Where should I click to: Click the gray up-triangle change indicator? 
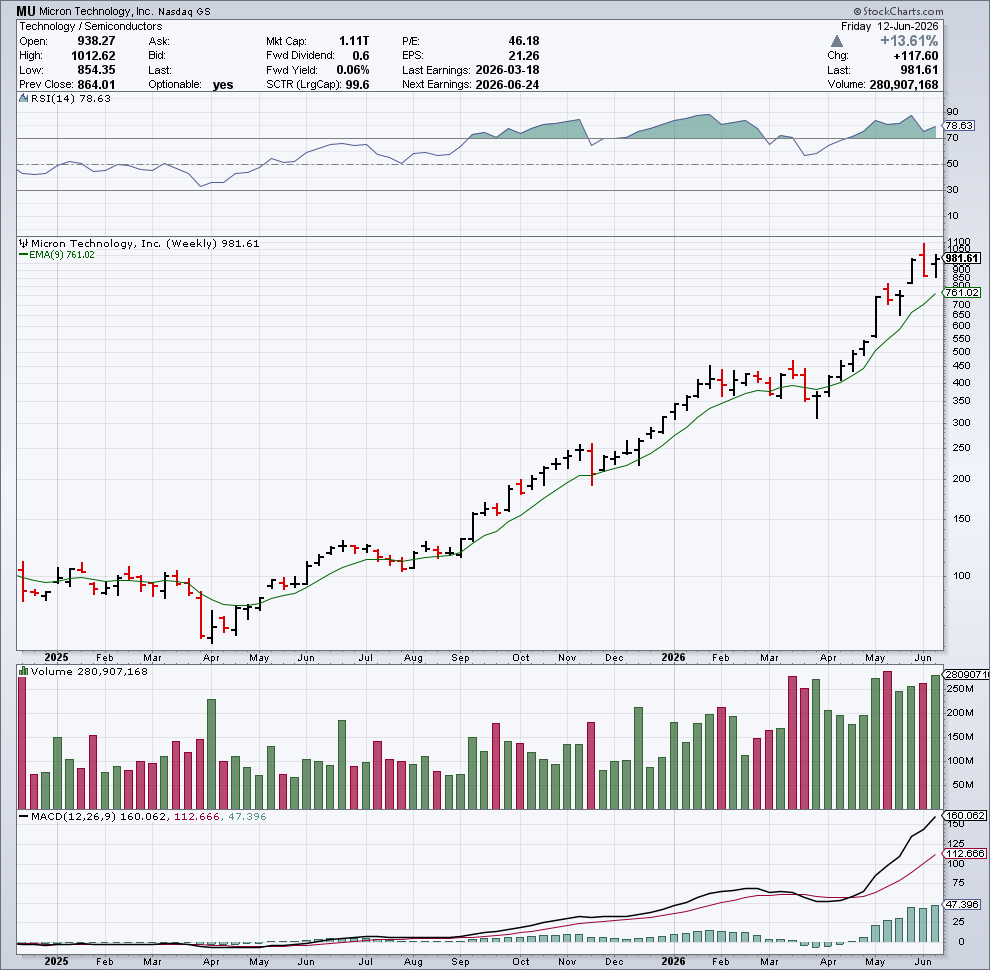[x=837, y=41]
